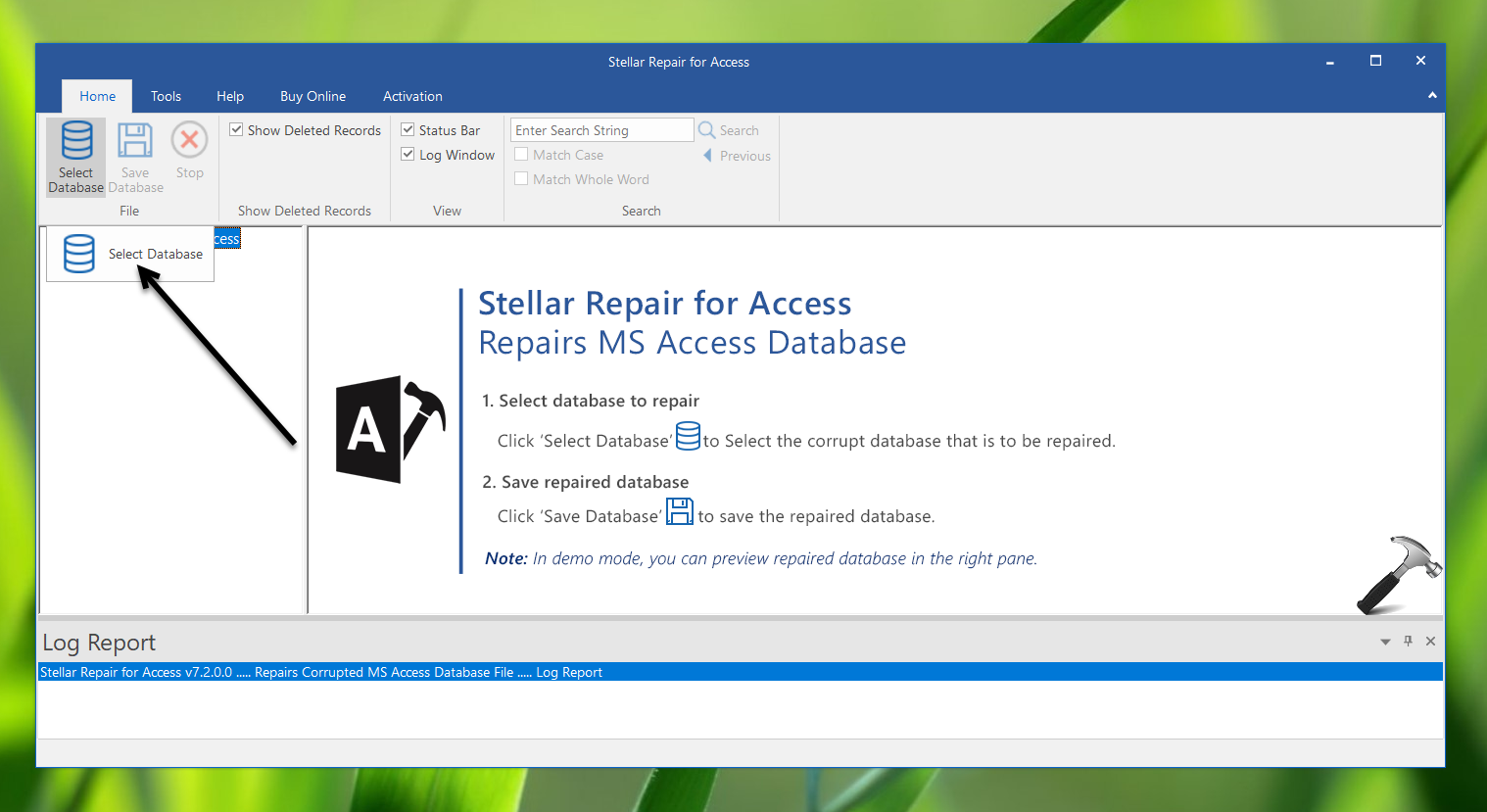
Task: Tick the Match Whole Word checkbox
Action: pyautogui.click(x=521, y=179)
